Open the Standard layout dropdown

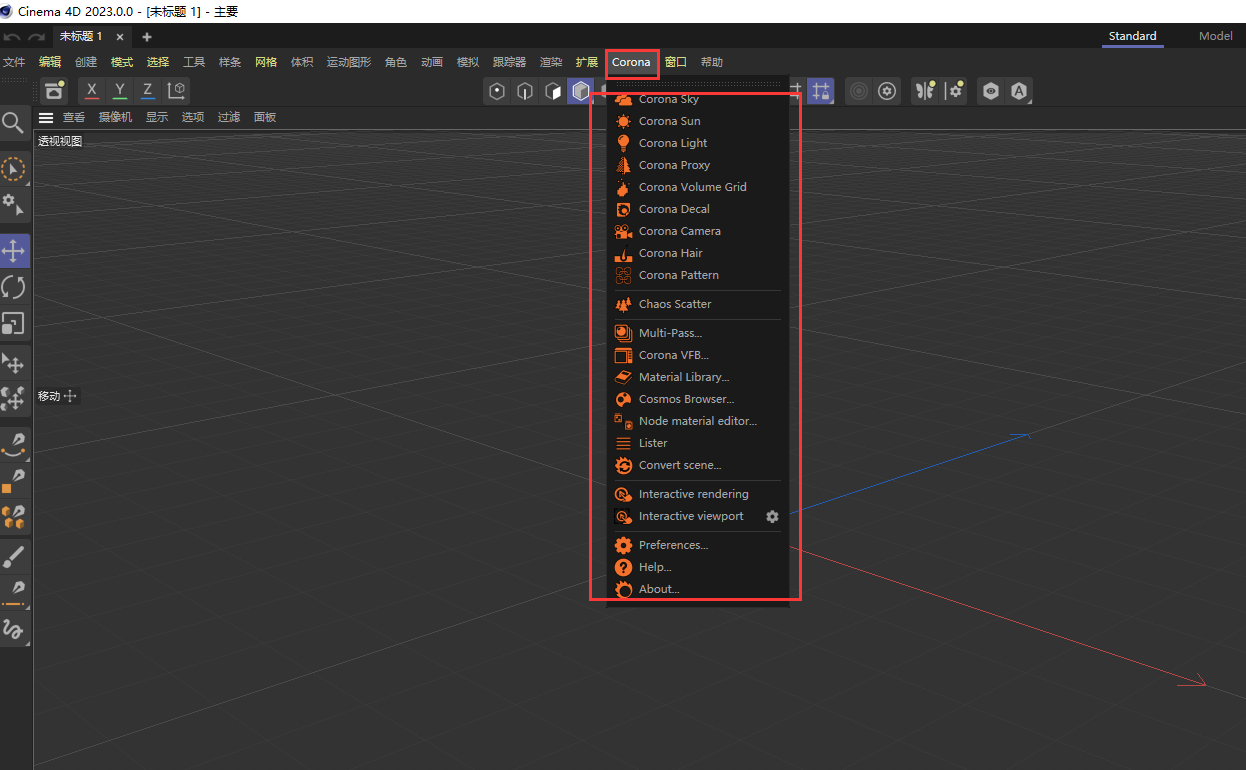pos(1132,35)
